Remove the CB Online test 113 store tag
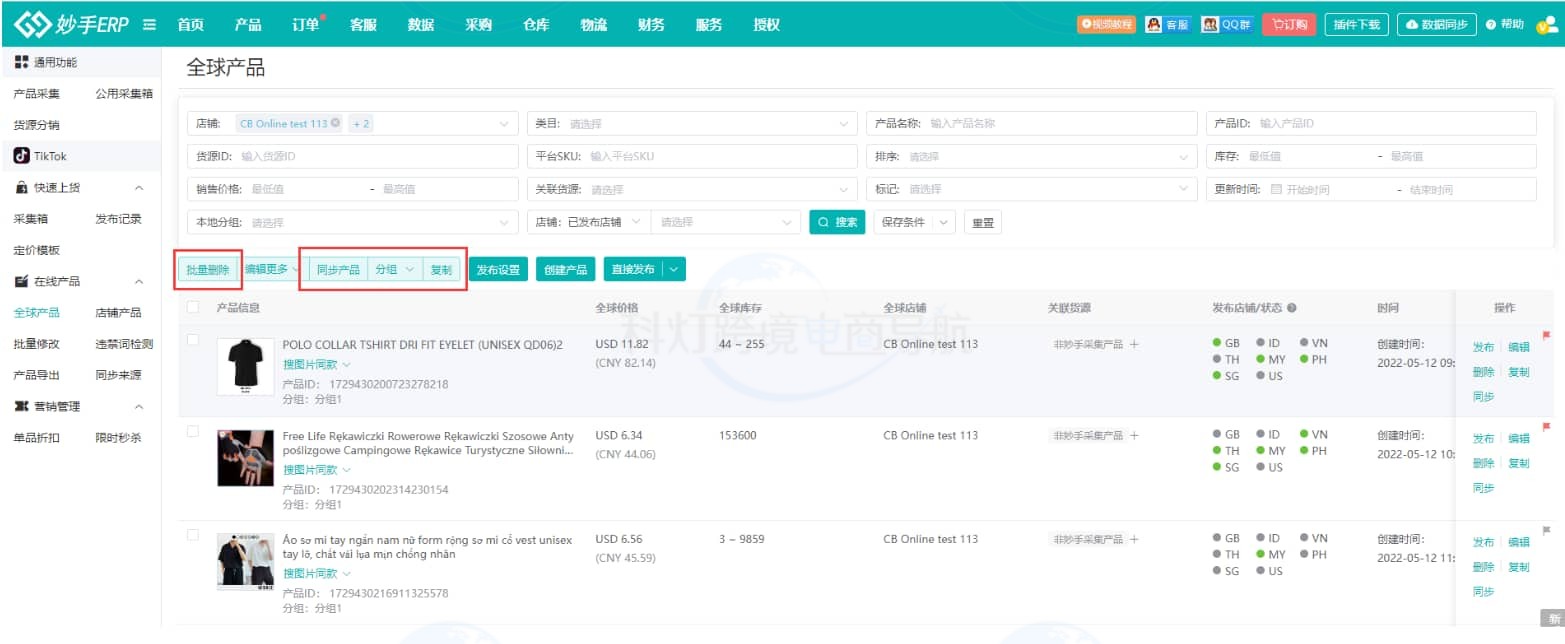The width and height of the screenshot is (1565, 644). tap(335, 123)
